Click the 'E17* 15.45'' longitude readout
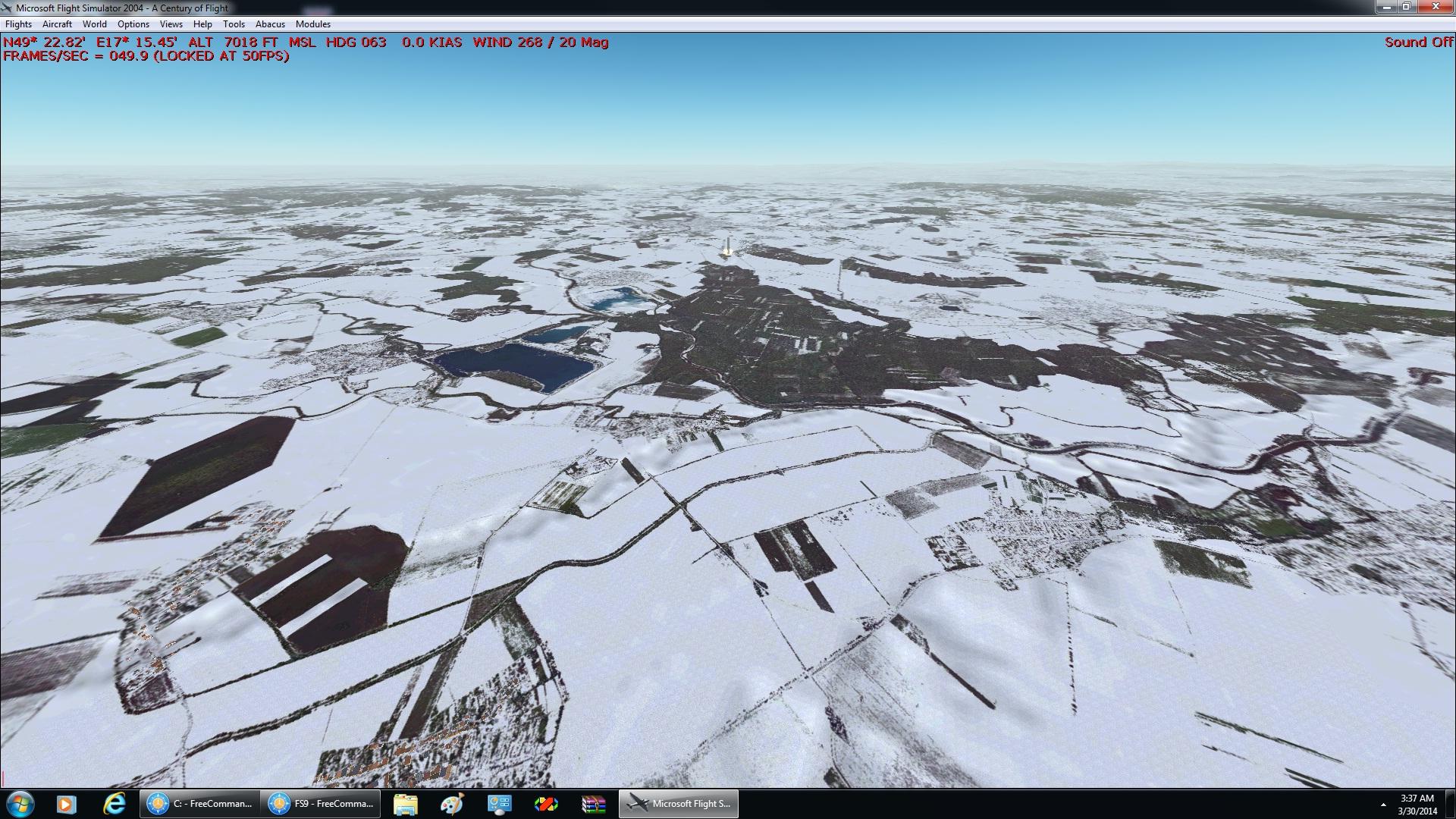 coord(136,42)
